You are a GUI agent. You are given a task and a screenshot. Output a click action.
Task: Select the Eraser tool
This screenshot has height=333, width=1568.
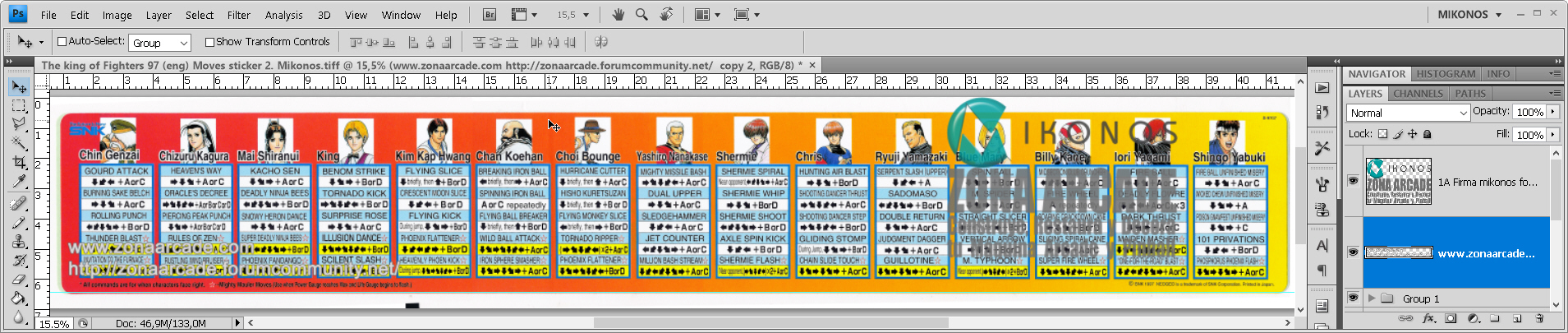[18, 280]
